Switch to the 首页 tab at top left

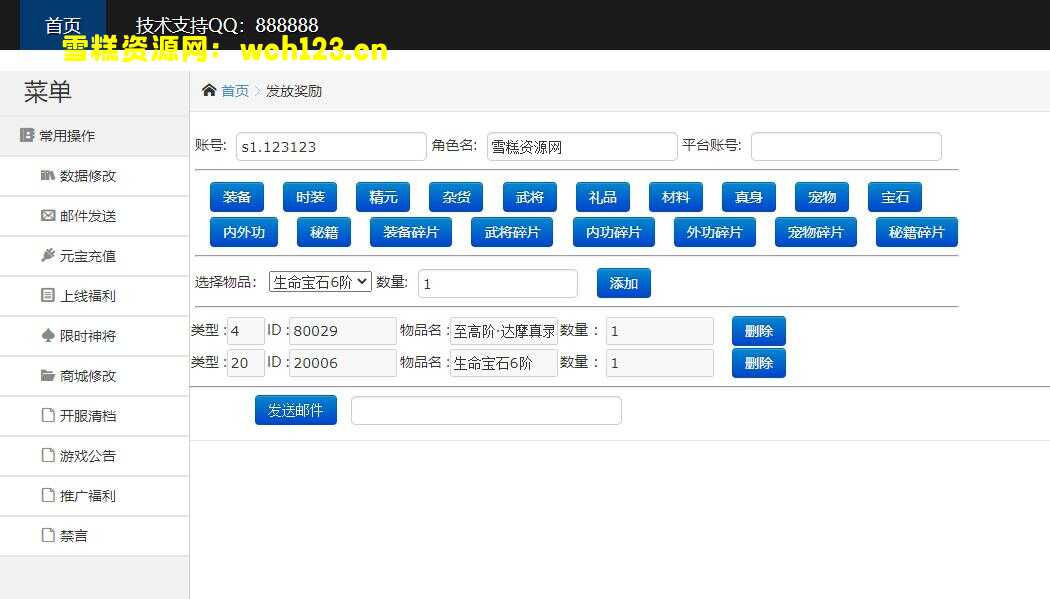pyautogui.click(x=63, y=25)
